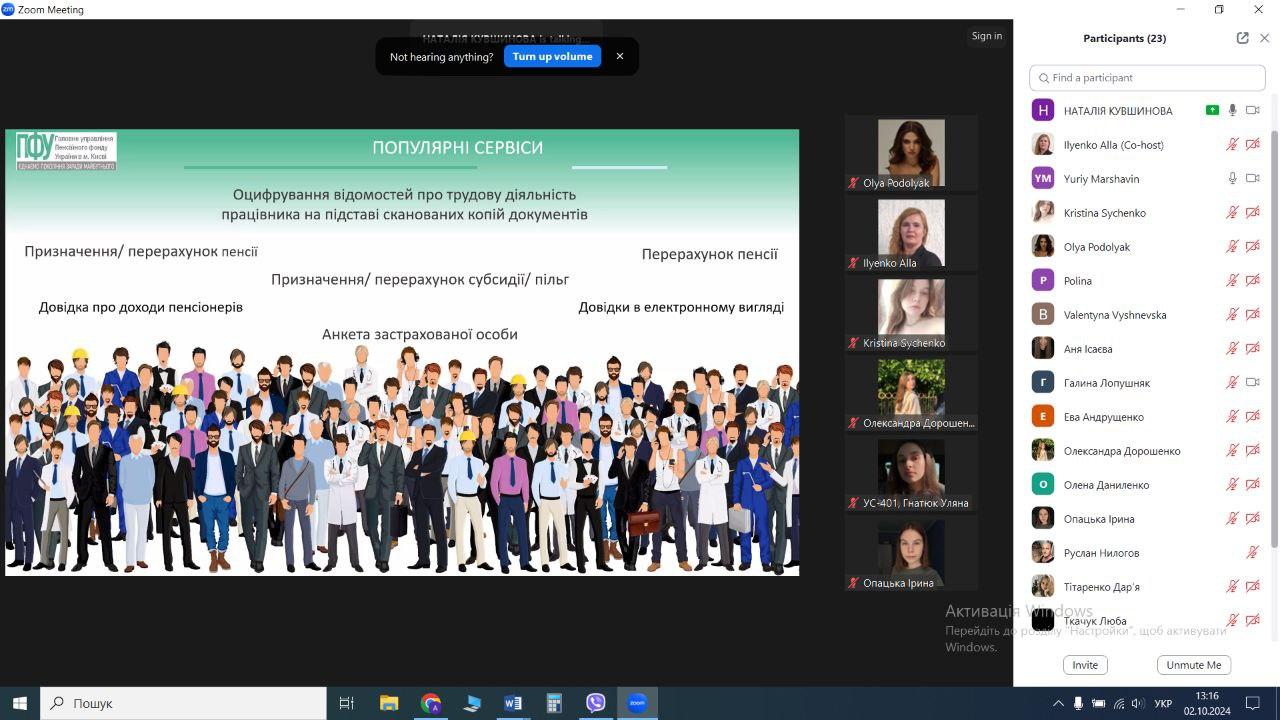Click Yuriy Marshavin microphone icon
Viewport: 1280px width, 720px height.
(x=1233, y=179)
